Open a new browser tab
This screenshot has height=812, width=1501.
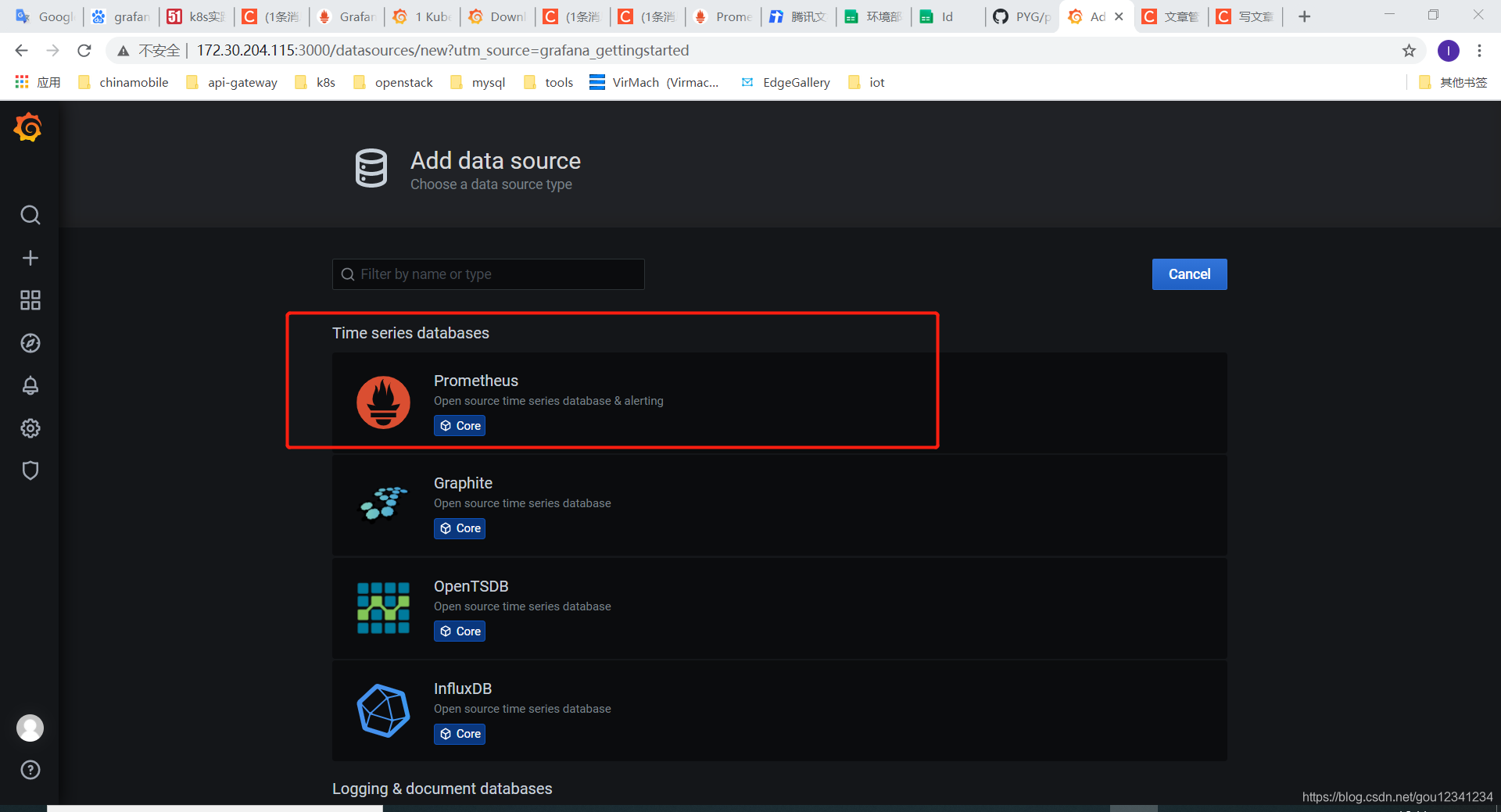[1304, 16]
